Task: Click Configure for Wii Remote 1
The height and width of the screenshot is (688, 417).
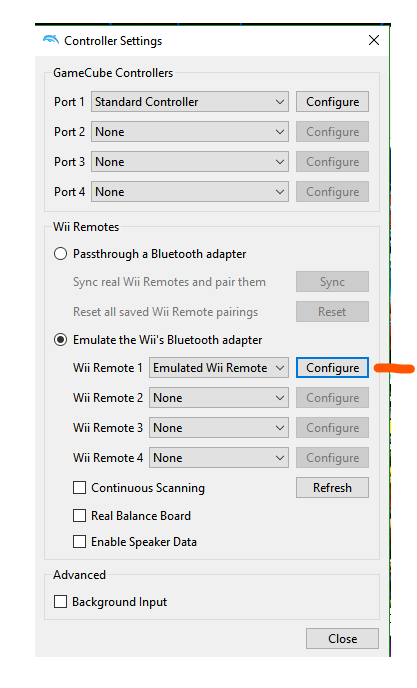Action: [x=332, y=368]
